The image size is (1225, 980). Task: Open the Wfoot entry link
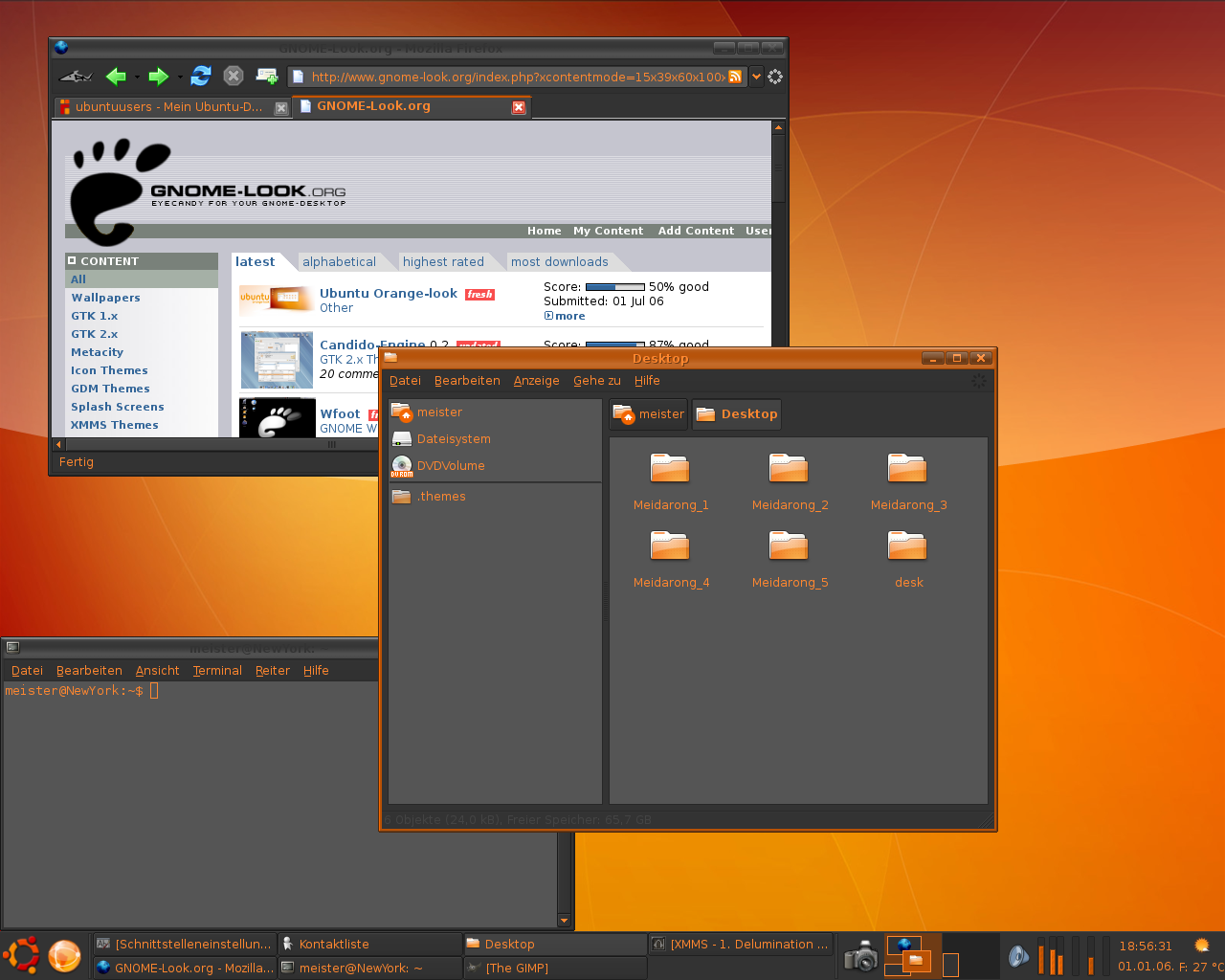pyautogui.click(x=340, y=413)
